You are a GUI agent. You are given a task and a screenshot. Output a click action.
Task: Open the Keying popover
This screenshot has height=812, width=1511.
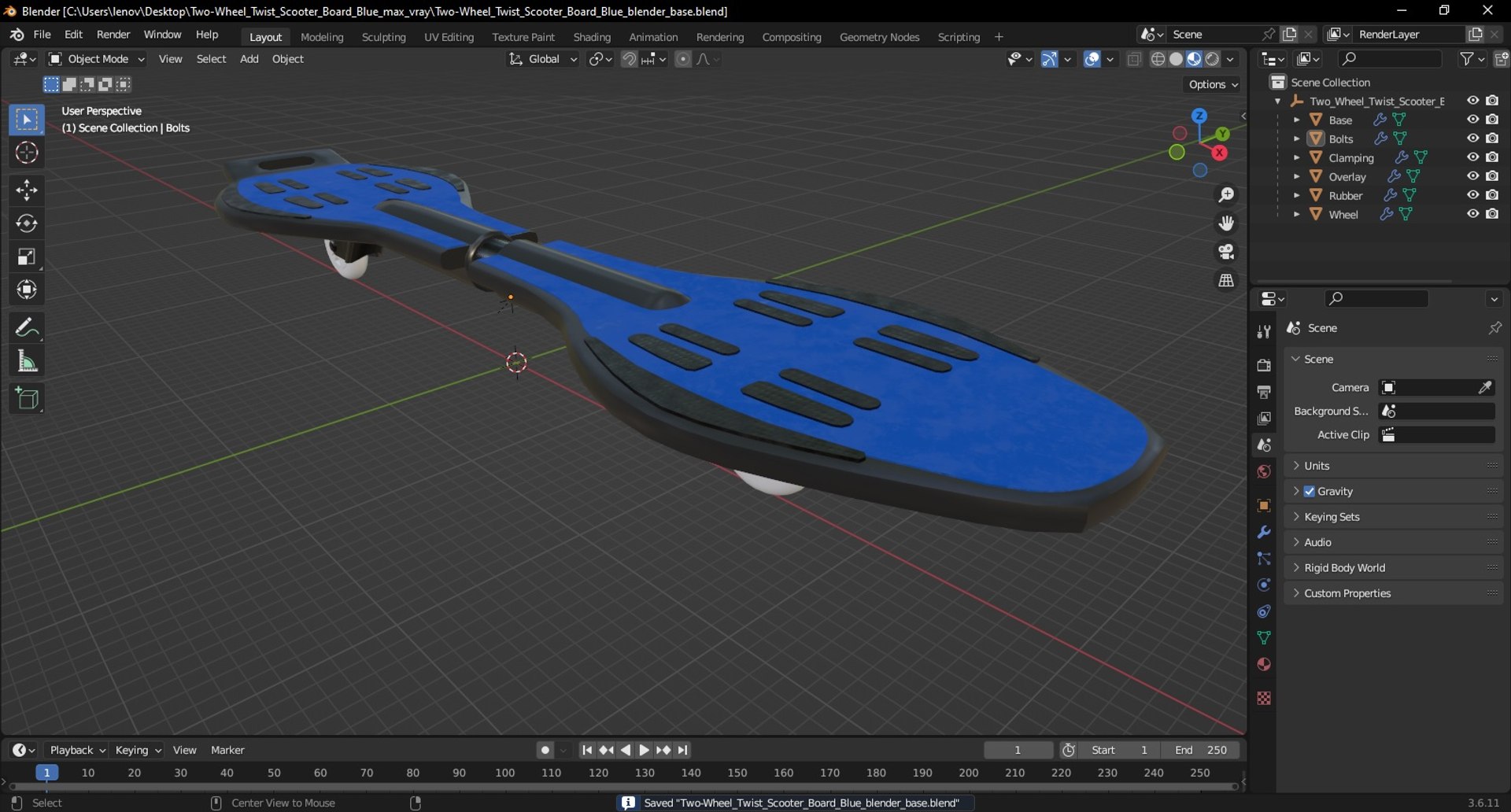coord(138,750)
